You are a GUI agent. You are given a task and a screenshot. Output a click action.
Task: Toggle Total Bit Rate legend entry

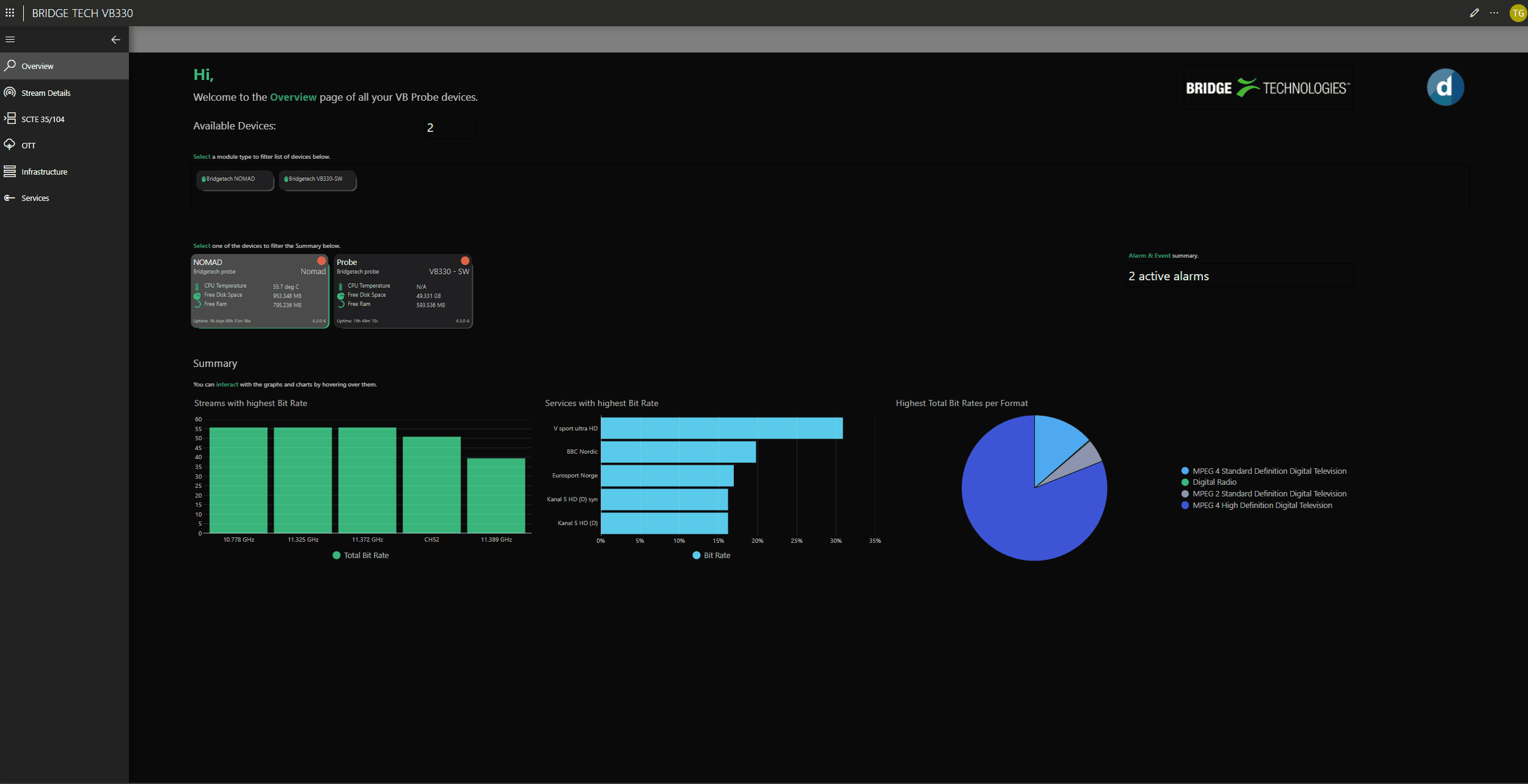360,555
